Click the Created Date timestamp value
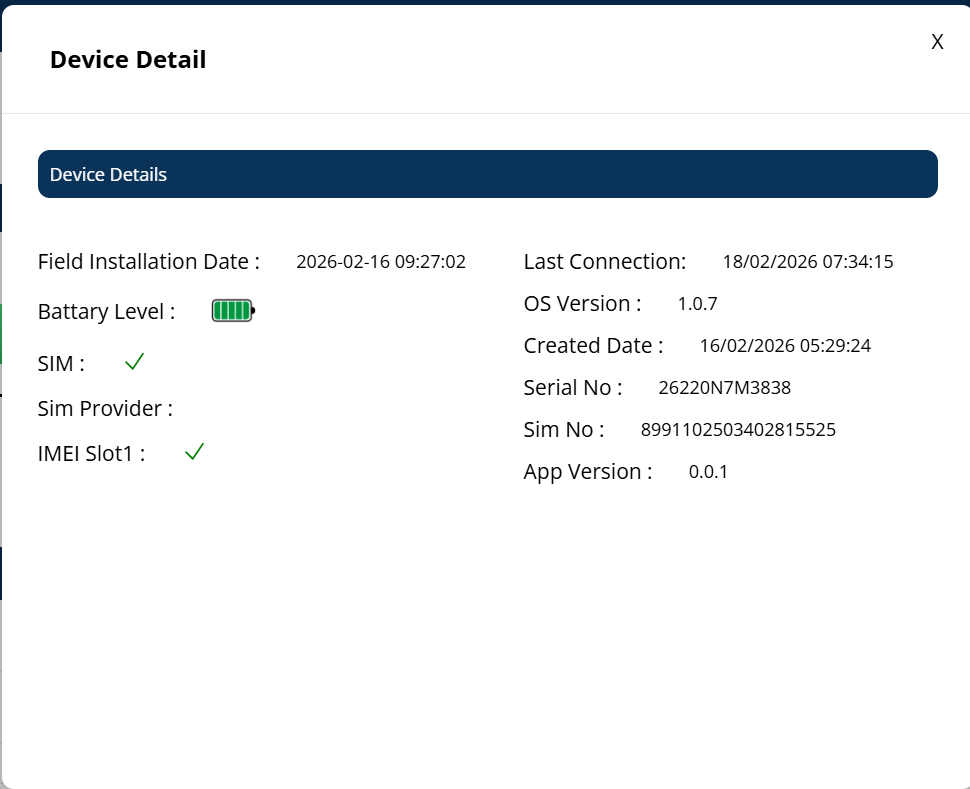 [x=785, y=346]
